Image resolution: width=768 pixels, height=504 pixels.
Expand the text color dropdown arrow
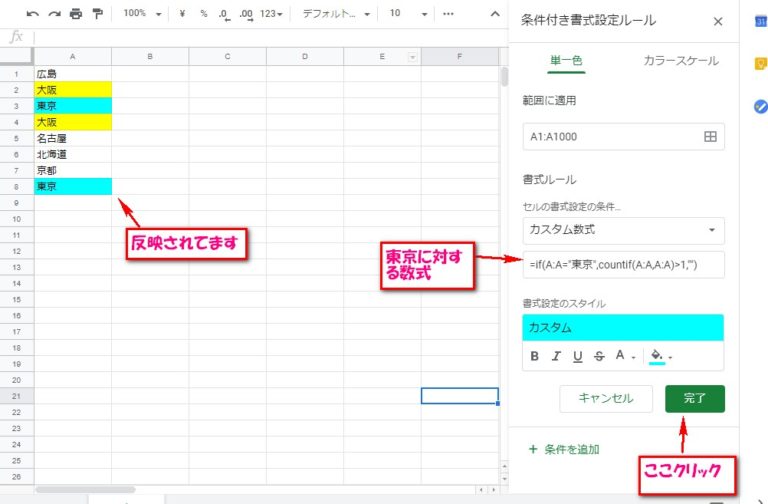coord(633,358)
